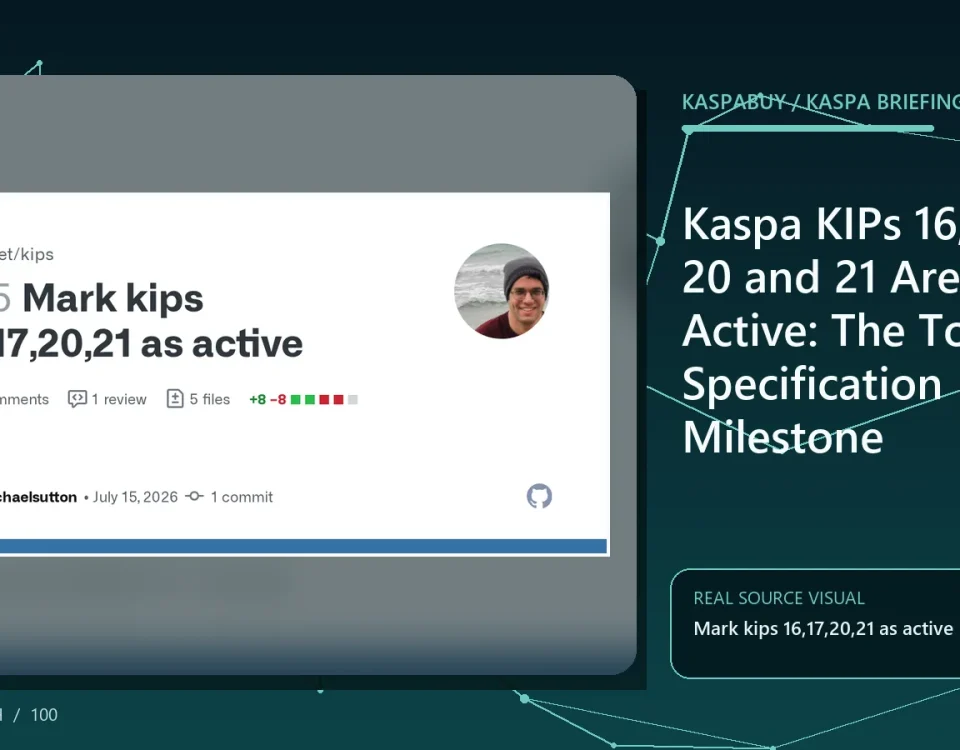
Task: Click the '17,20,21 as active' title line
Action: coord(151,344)
